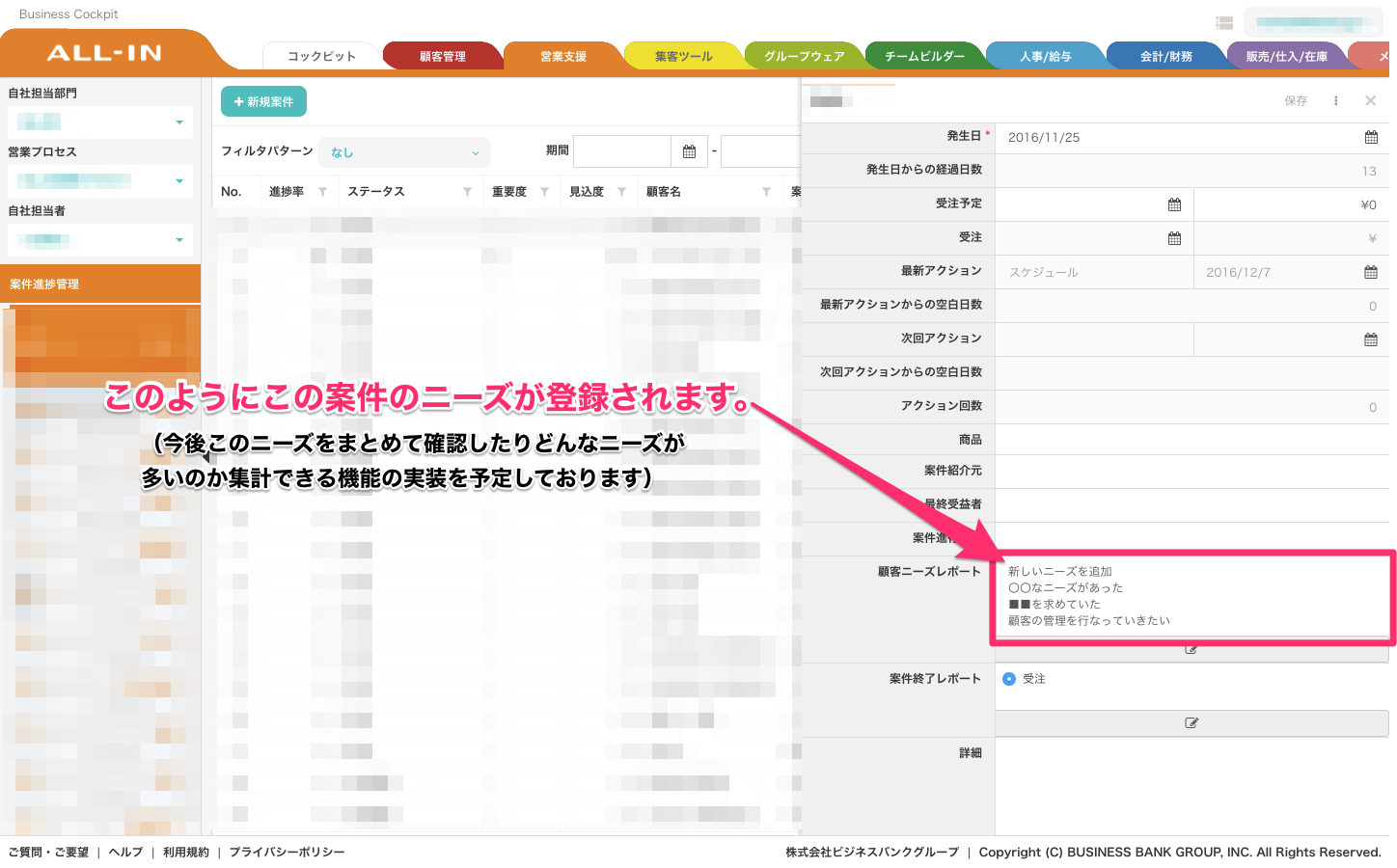1397x868 pixels.
Task: Click the 受注 amount field with ¥
Action: click(1291, 238)
